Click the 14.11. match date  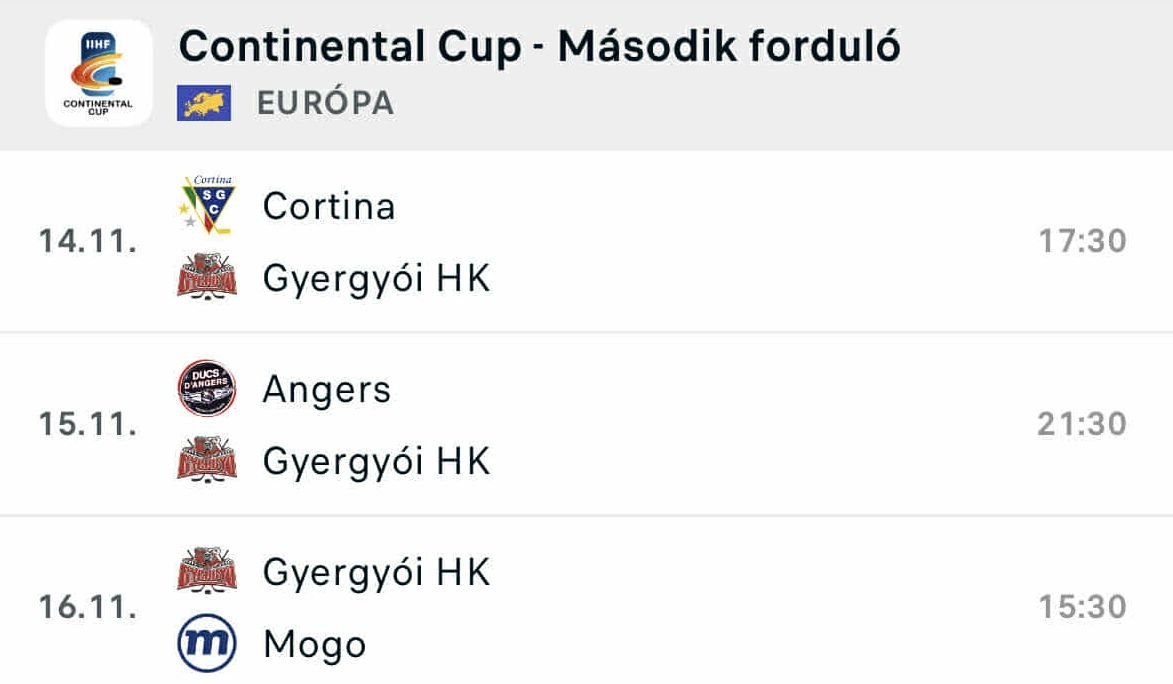[88, 242]
